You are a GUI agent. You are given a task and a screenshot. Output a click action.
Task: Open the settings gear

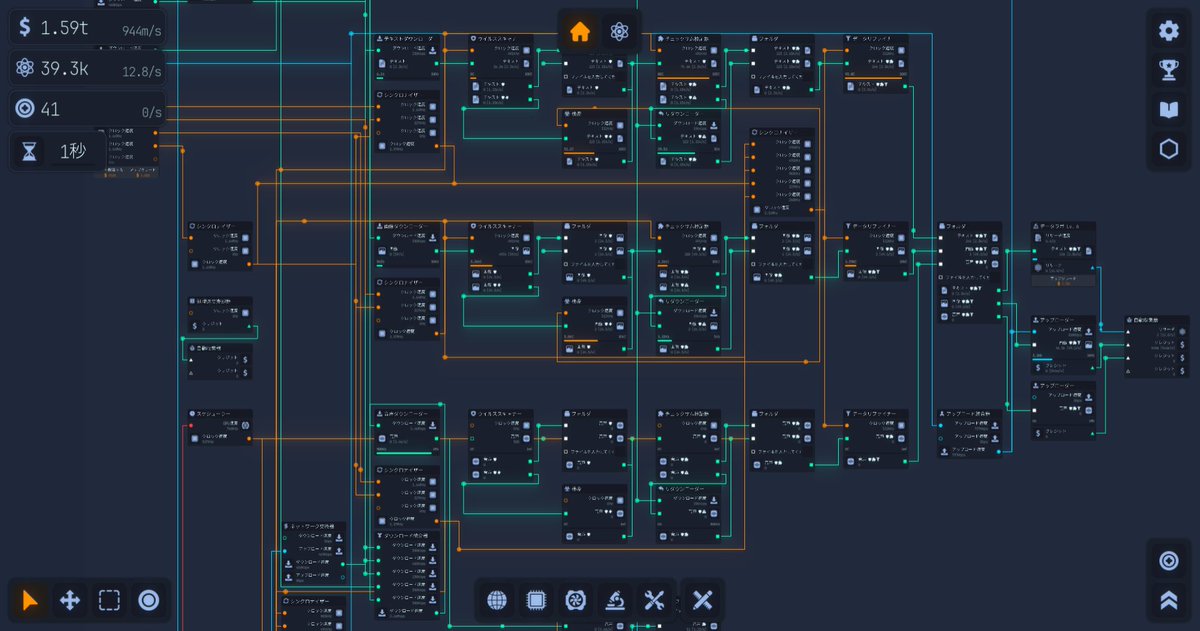(1168, 31)
